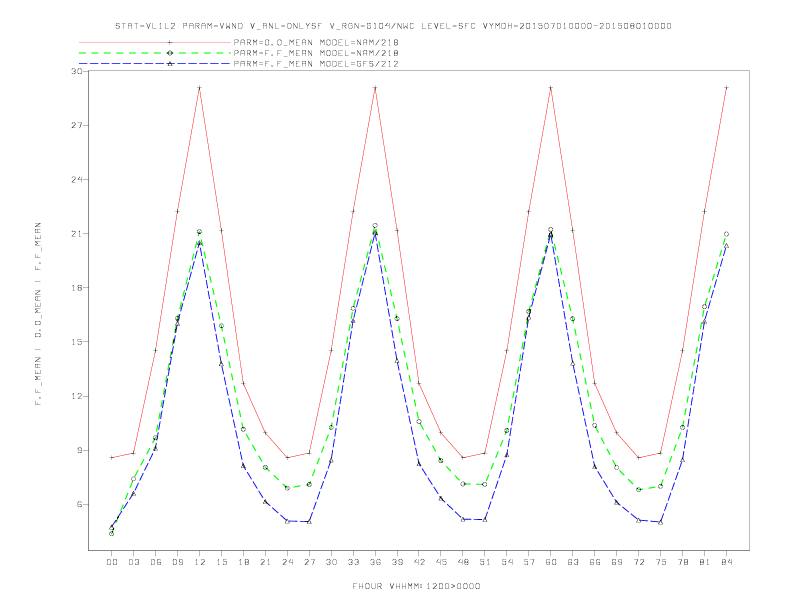The width and height of the screenshot is (792, 612).
Task: Click x-axis forecast hour label 63
Action: [573, 562]
